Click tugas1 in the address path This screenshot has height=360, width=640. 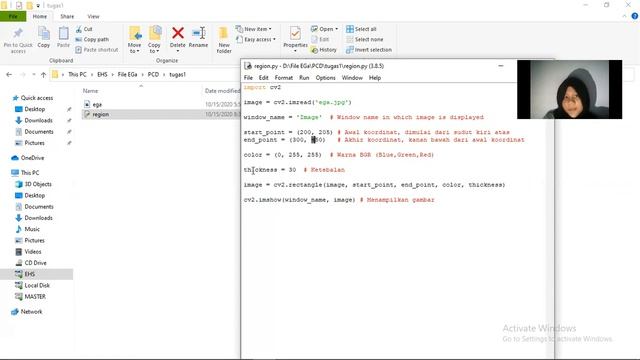(178, 75)
